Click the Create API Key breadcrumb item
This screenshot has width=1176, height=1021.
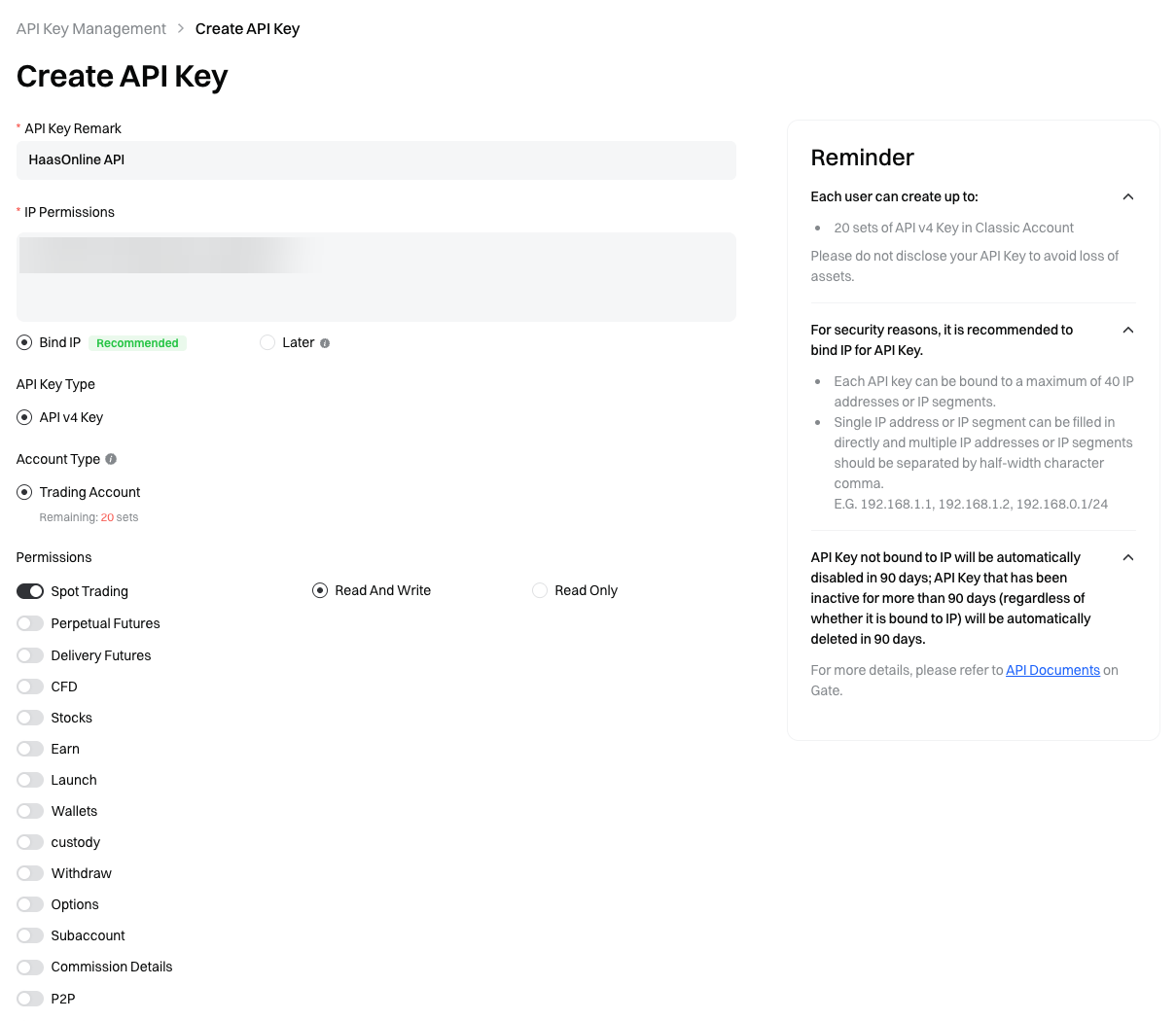click(247, 29)
